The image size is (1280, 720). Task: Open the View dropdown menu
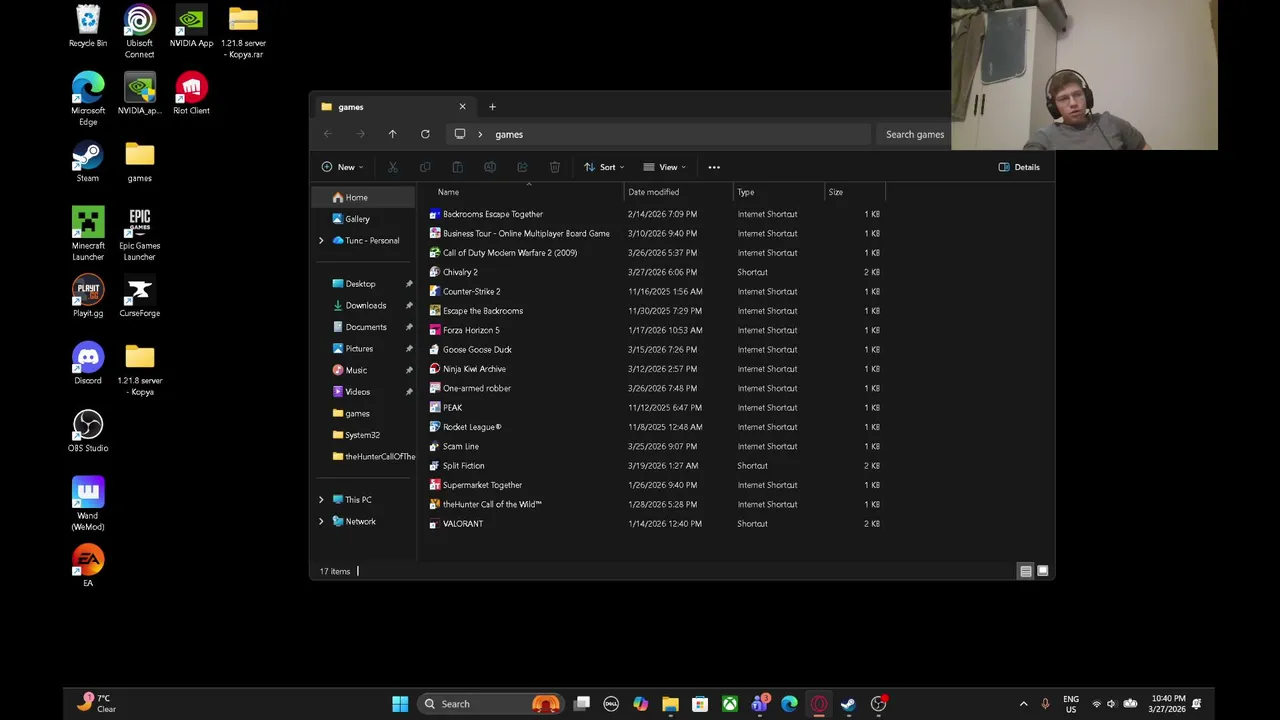point(665,167)
